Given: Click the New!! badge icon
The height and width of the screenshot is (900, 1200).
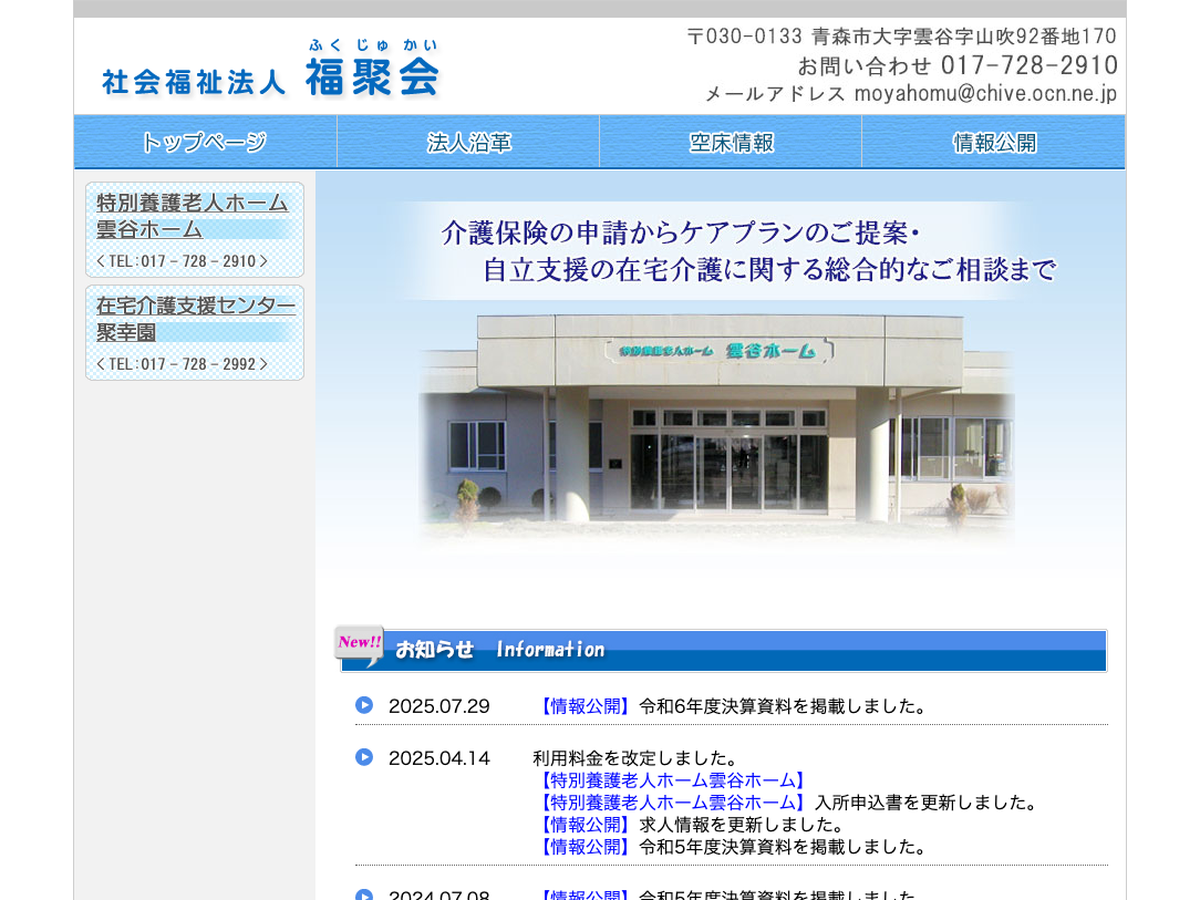Looking at the screenshot, I should click(x=359, y=643).
